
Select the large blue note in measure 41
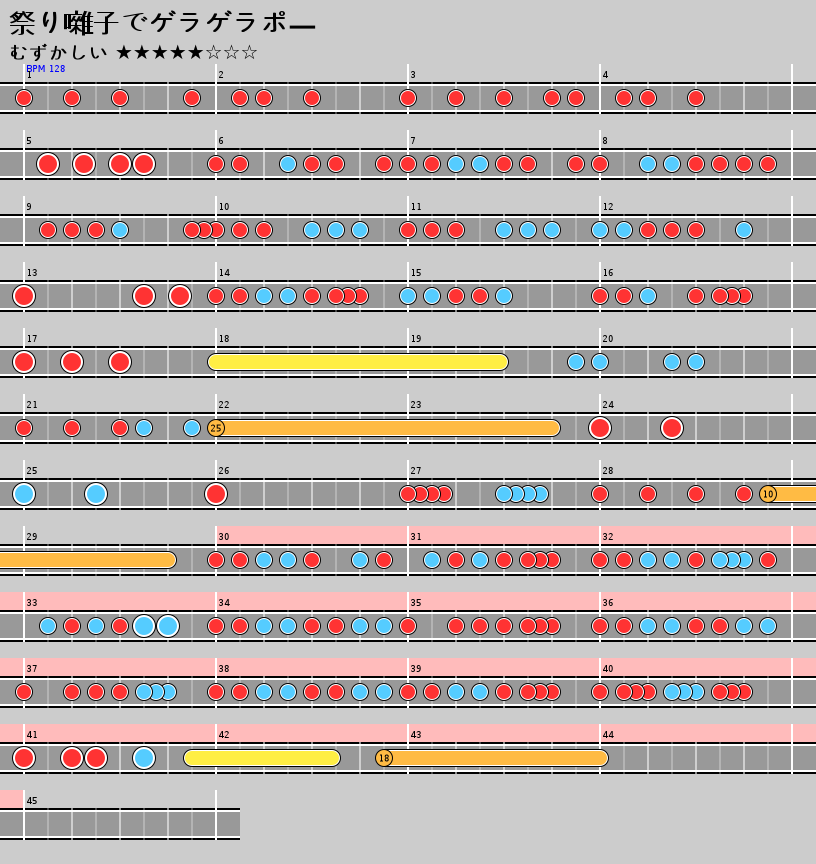(x=144, y=758)
